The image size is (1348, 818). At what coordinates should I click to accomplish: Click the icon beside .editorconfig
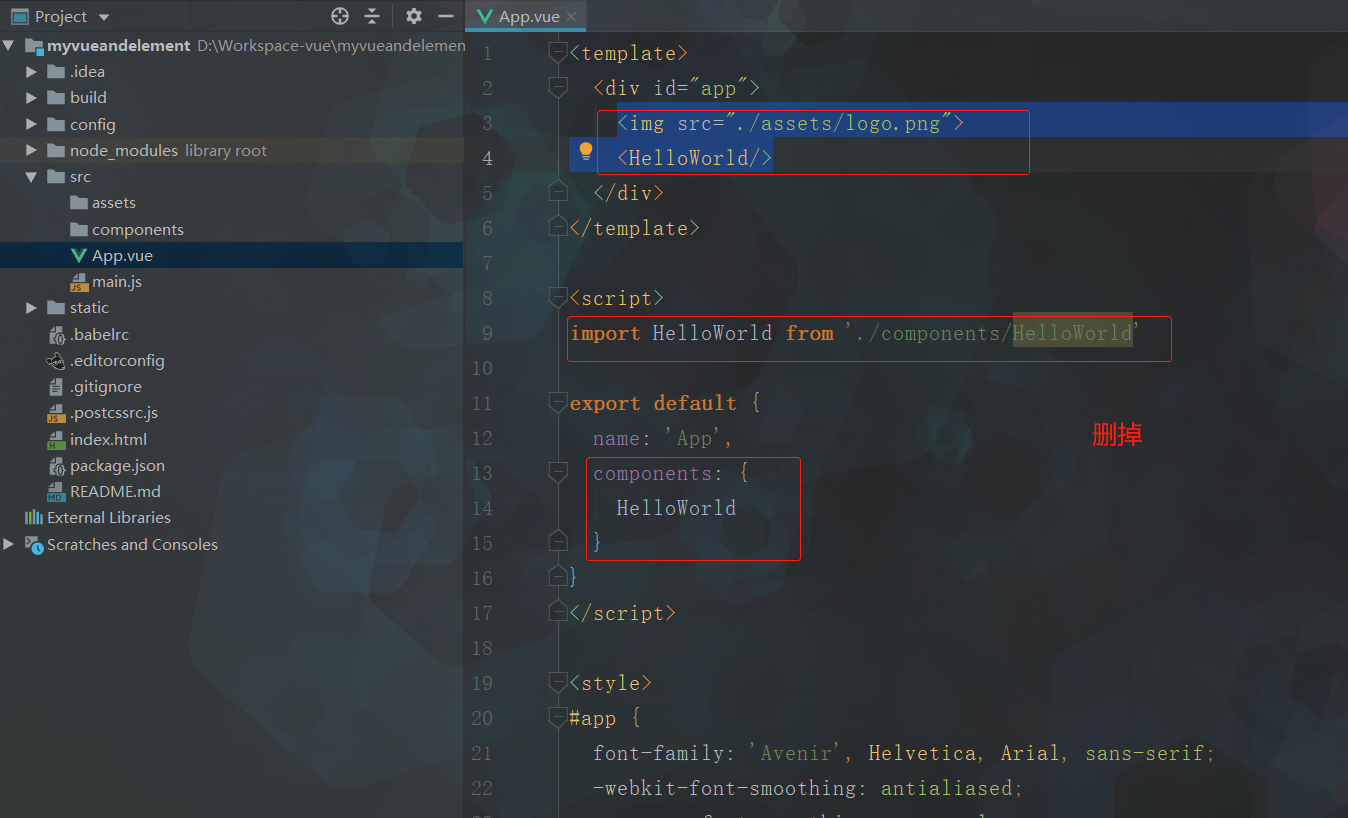pyautogui.click(x=56, y=361)
